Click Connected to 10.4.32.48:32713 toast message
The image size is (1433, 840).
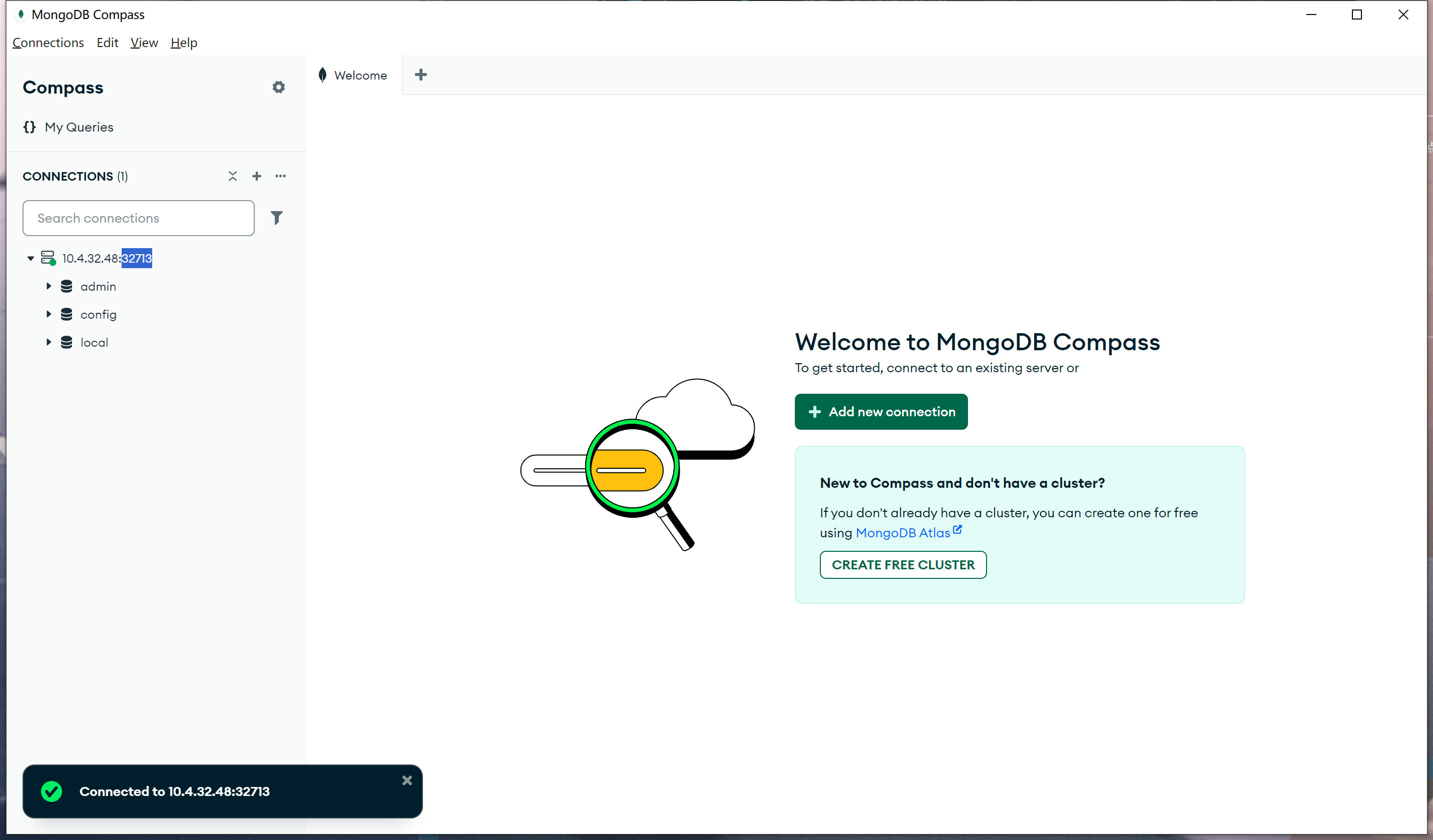coord(175,791)
